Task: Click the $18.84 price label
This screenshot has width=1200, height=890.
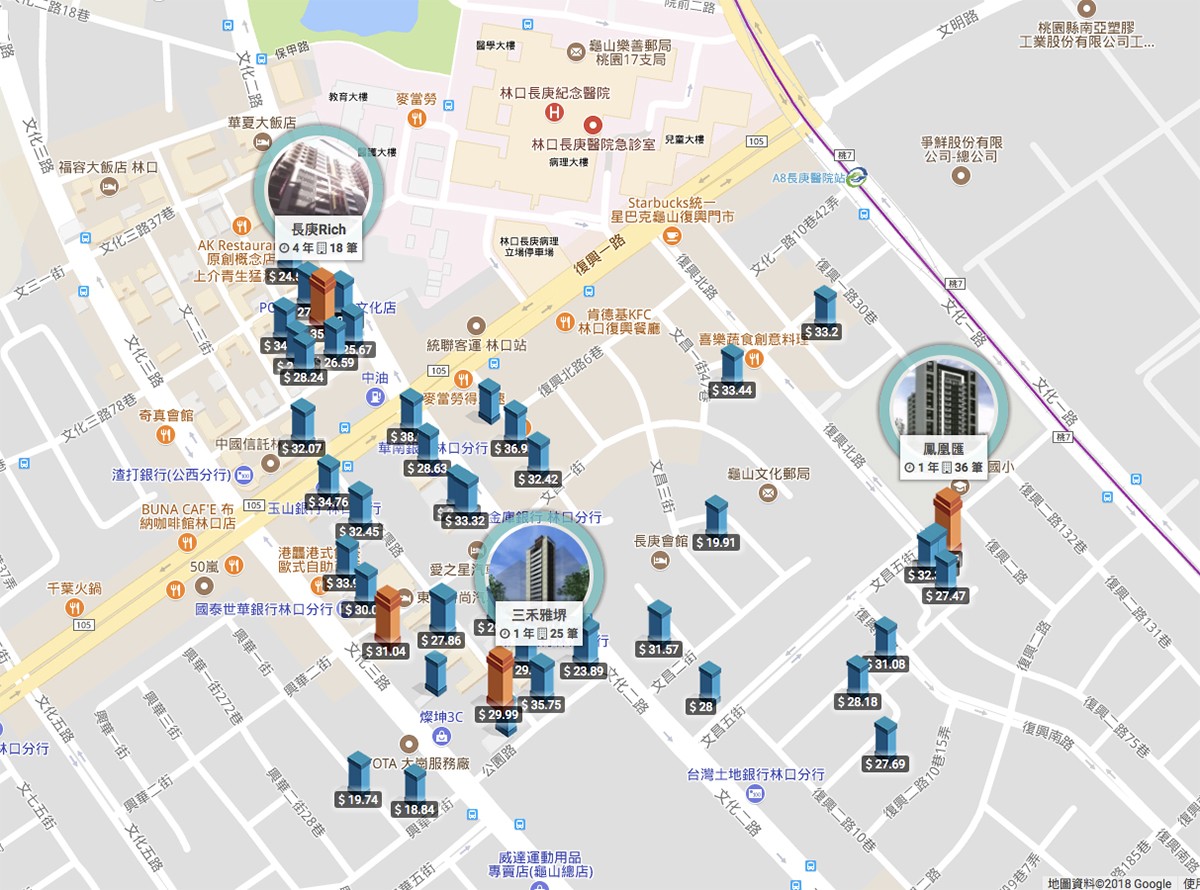Action: click(415, 809)
